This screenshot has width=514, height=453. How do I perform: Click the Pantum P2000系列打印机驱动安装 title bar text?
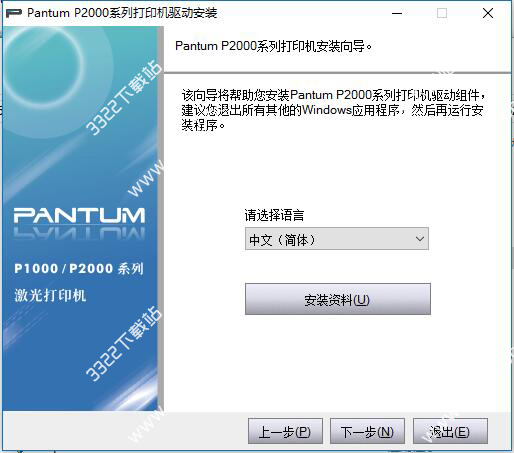pos(122,13)
